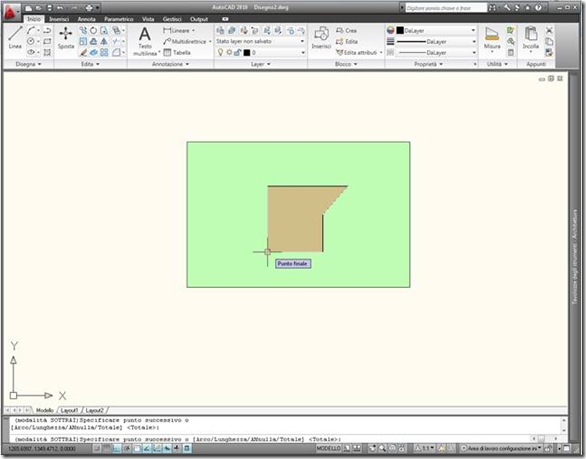Toggle the layer lock icon
586x459 pixels.
237,53
